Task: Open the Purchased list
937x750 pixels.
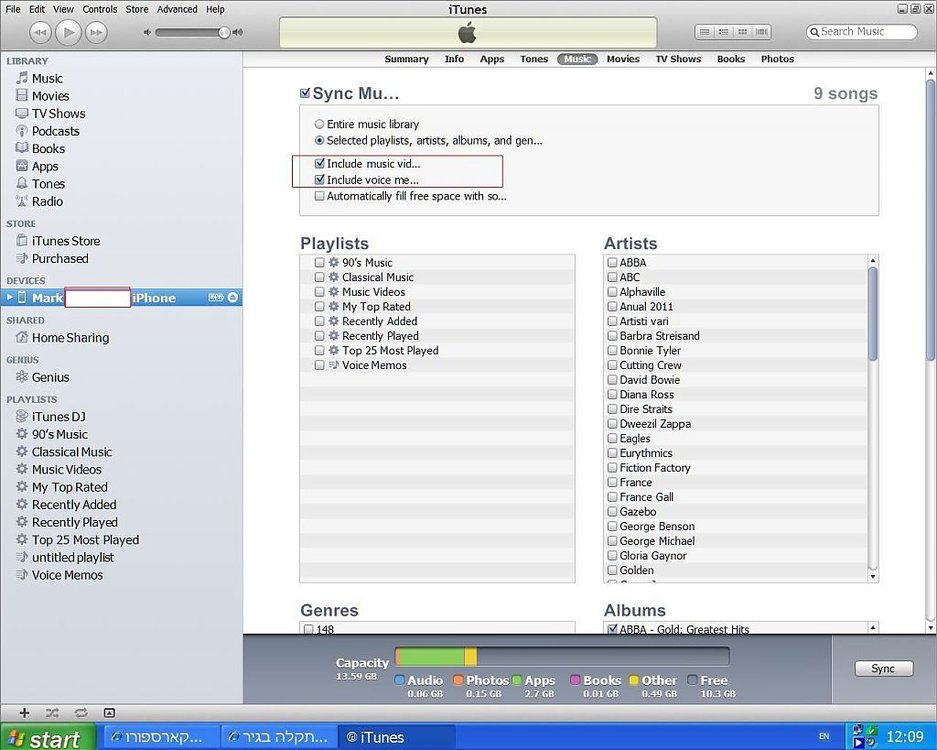Action: click(x=60, y=258)
